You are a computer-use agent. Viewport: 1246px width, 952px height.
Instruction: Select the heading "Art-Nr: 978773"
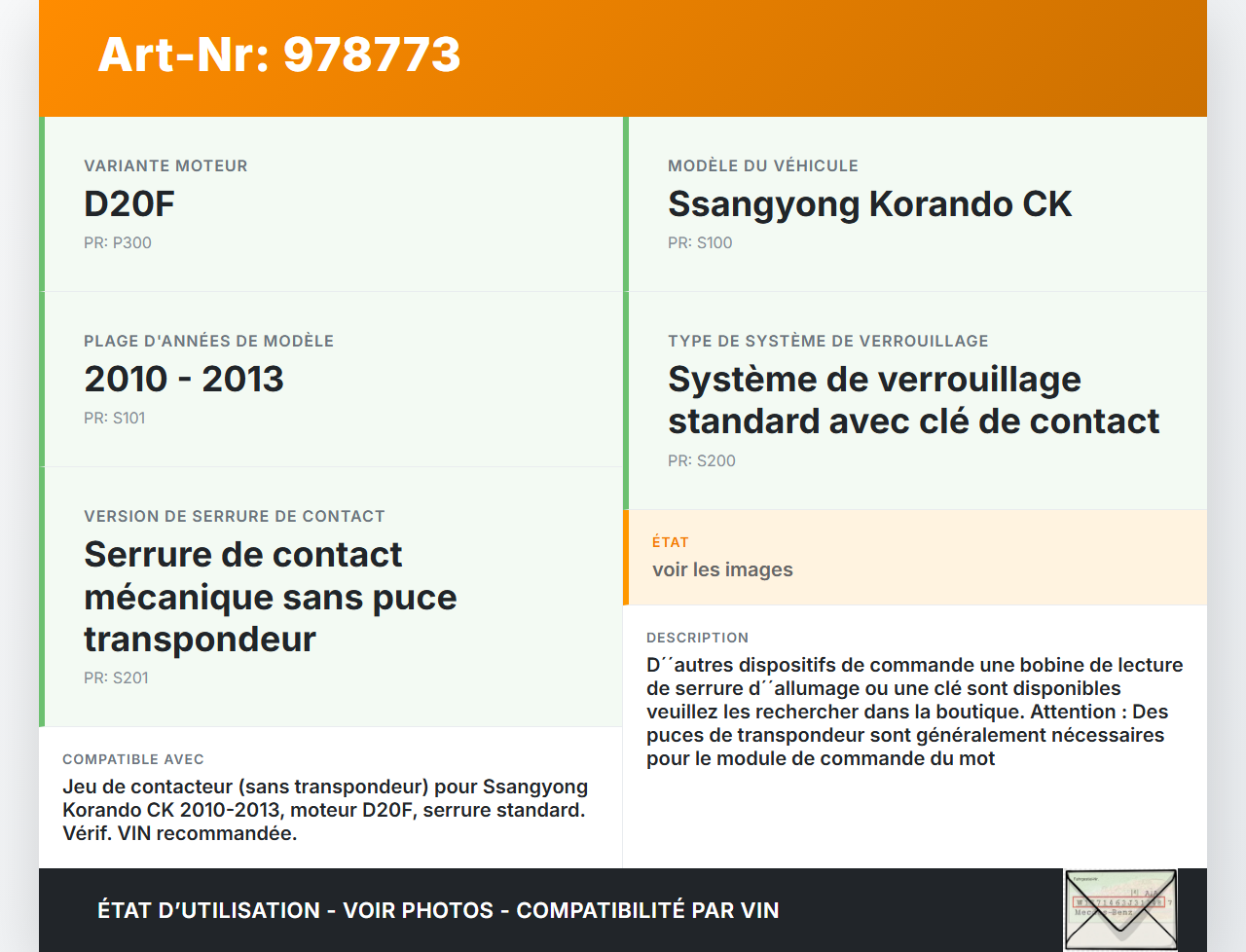coord(279,55)
